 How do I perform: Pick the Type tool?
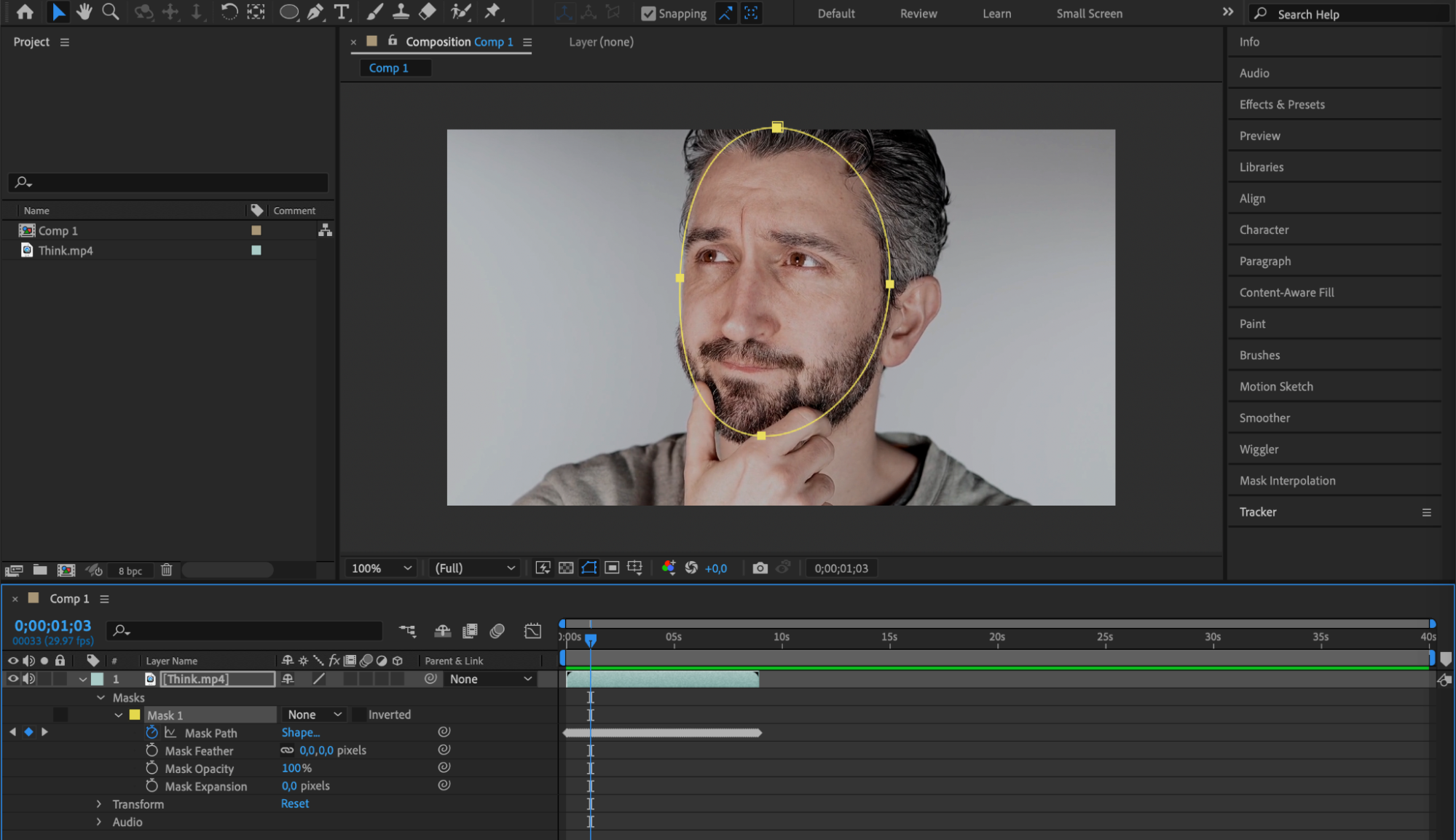pos(341,12)
